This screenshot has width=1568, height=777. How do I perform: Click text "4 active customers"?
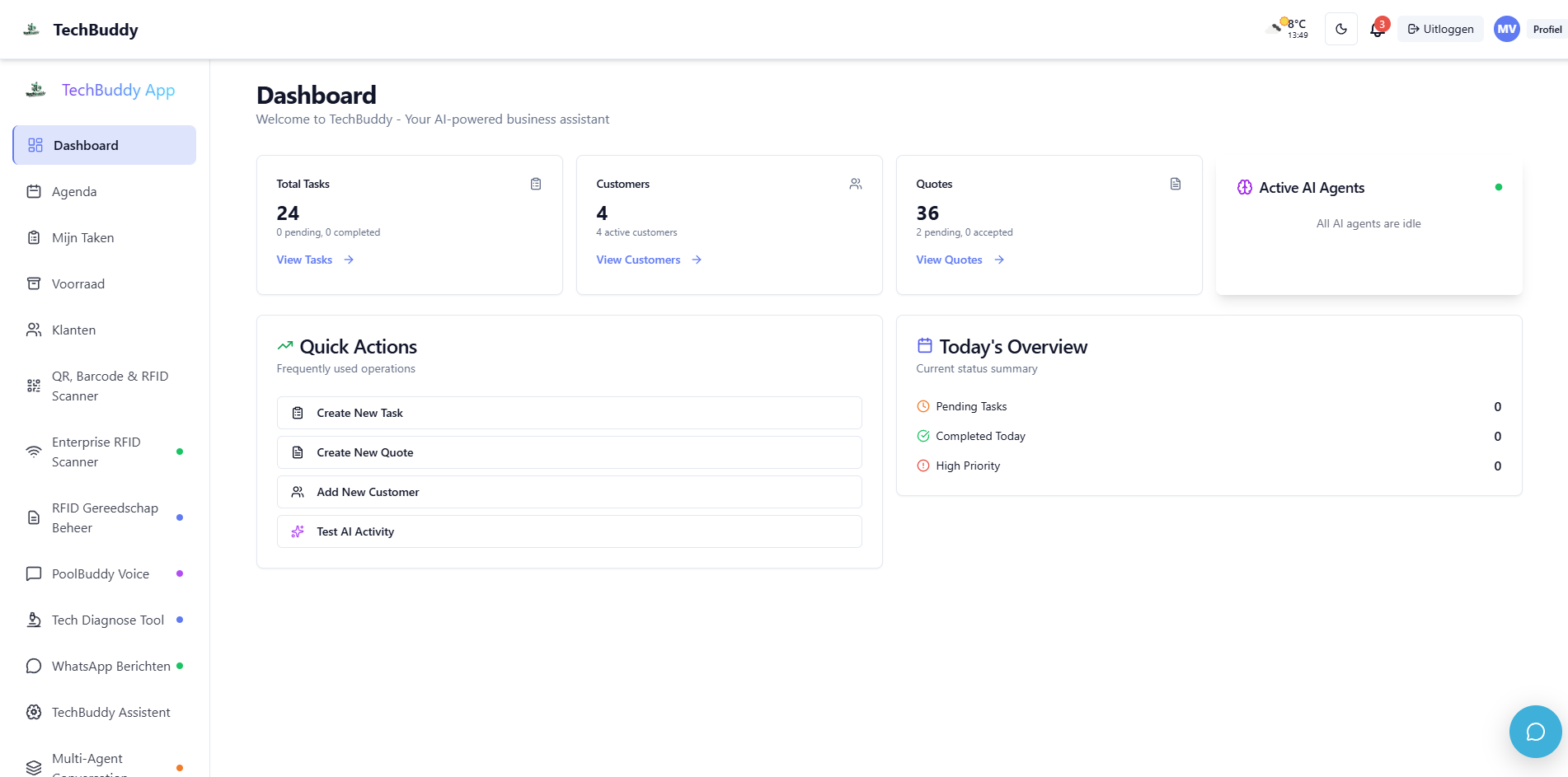pyautogui.click(x=636, y=232)
